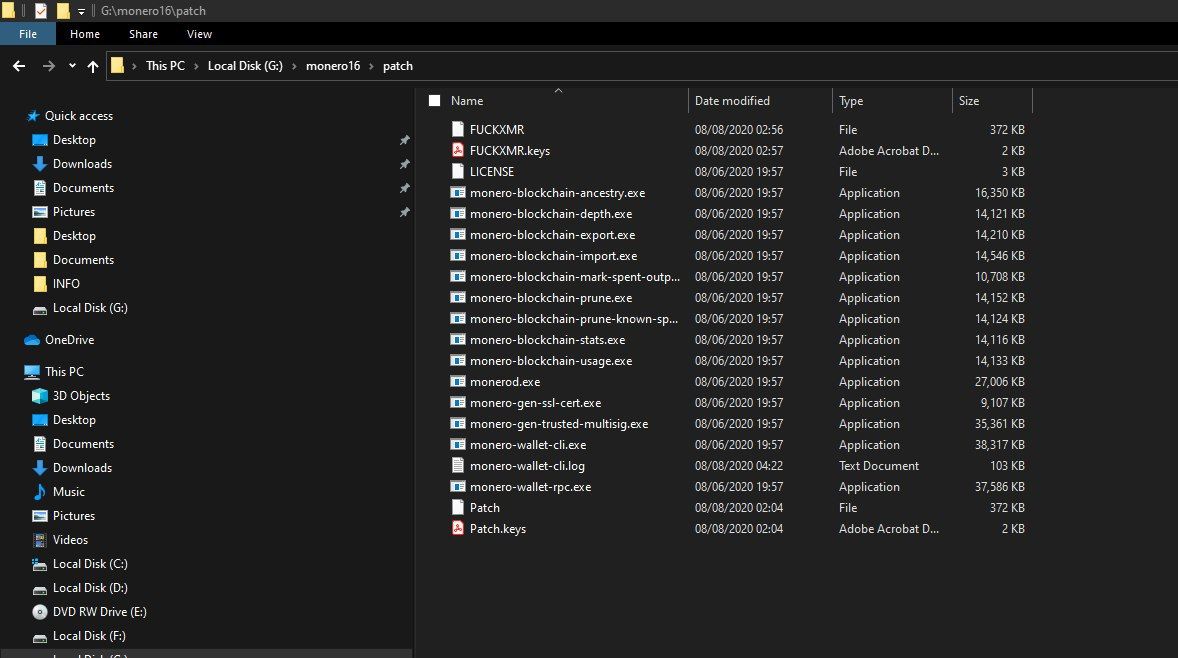Click the Forward navigation arrow

coord(49,66)
